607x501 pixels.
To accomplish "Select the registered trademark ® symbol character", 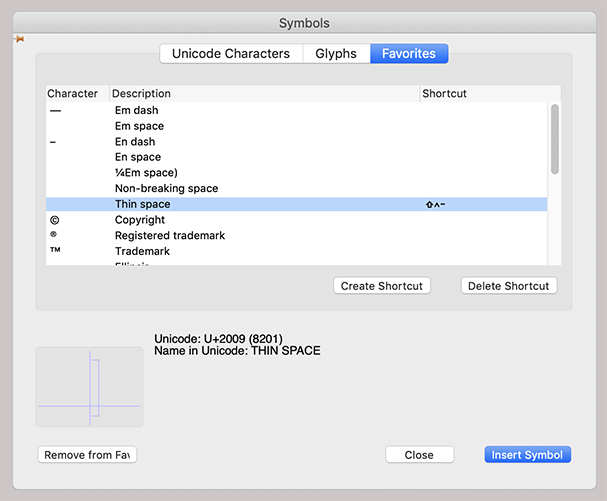I will pyautogui.click(x=55, y=235).
